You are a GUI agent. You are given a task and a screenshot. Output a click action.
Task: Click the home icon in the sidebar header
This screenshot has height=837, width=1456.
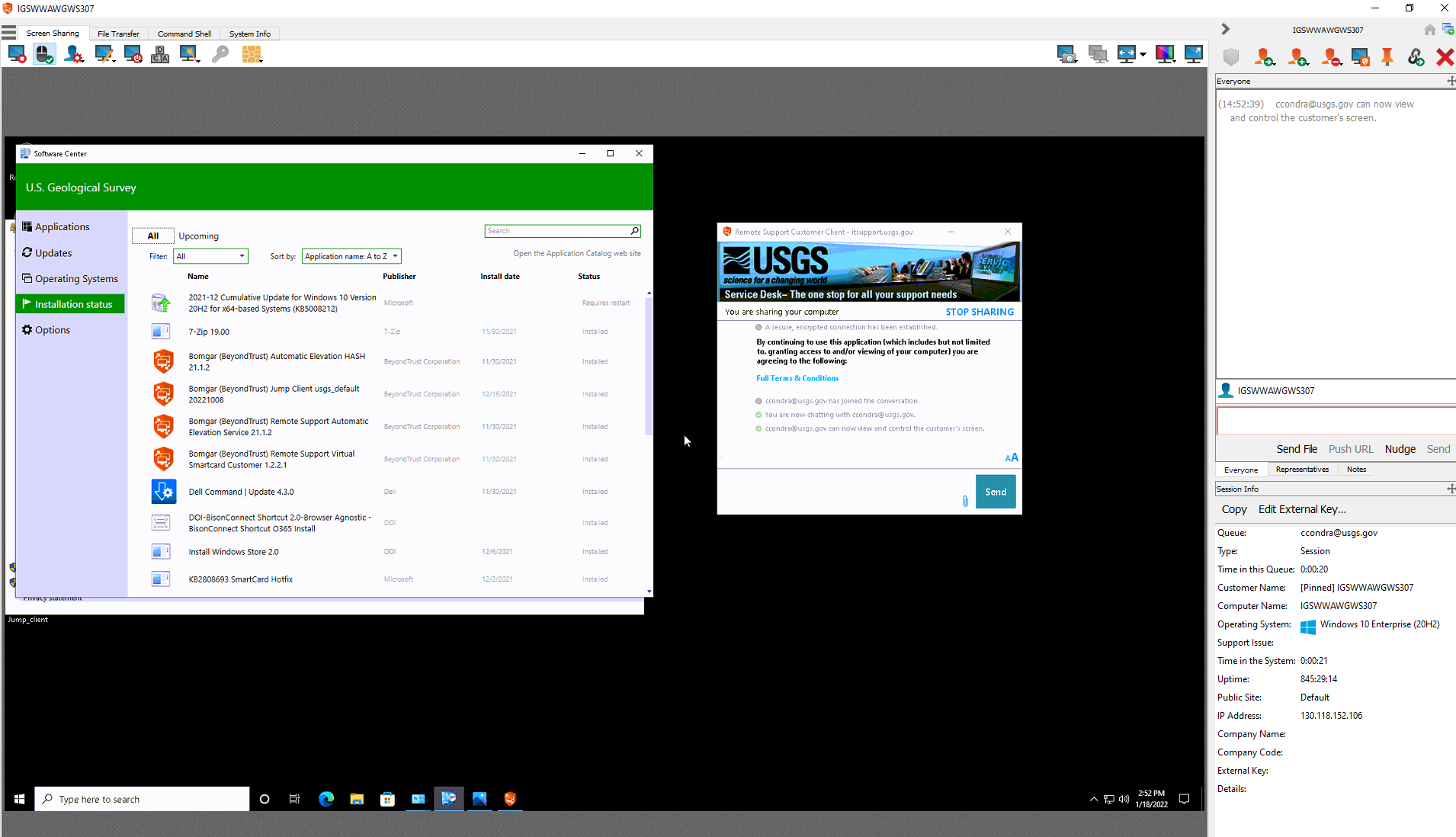tap(1429, 30)
